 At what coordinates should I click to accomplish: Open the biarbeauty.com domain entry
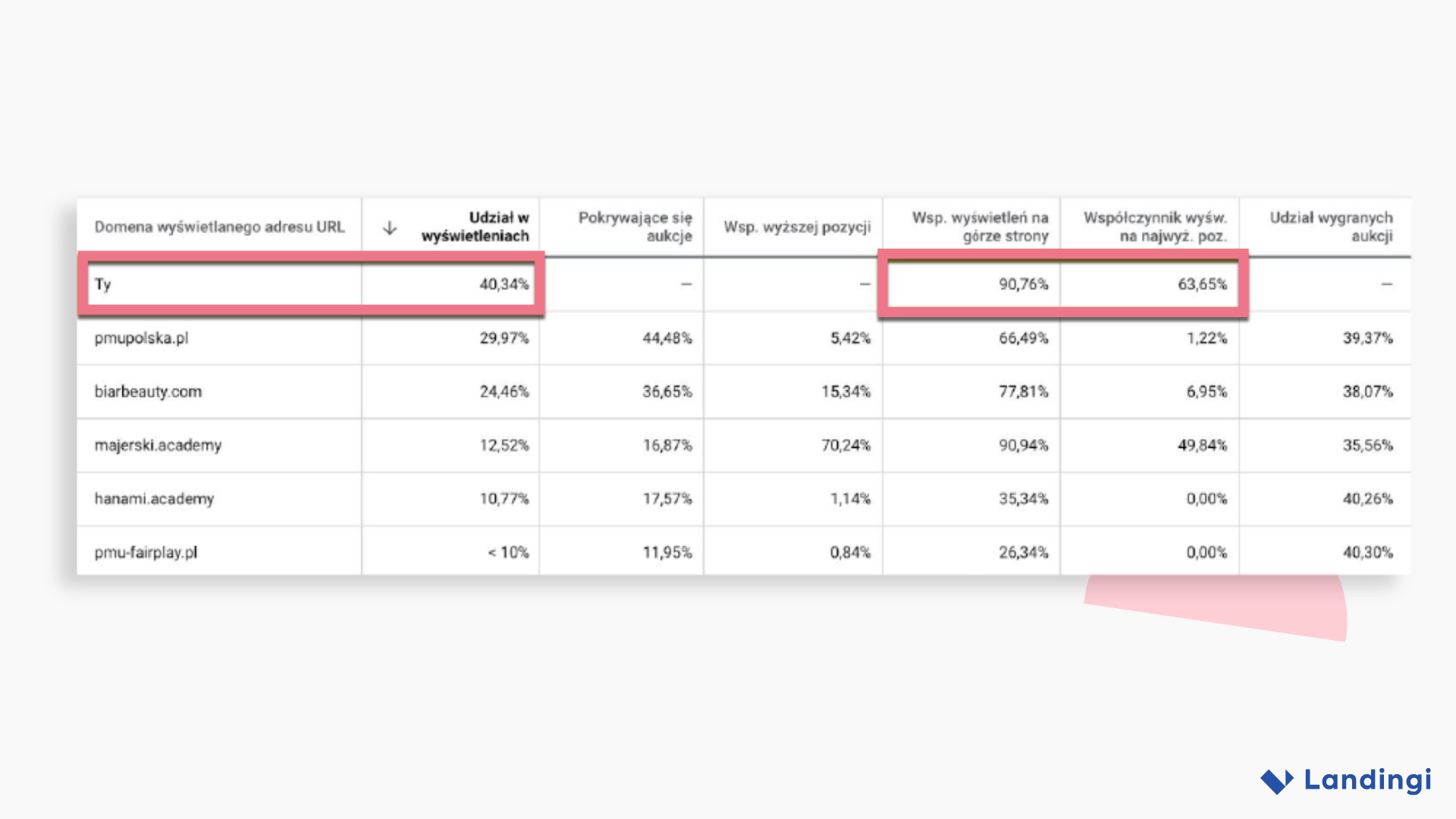pyautogui.click(x=148, y=392)
